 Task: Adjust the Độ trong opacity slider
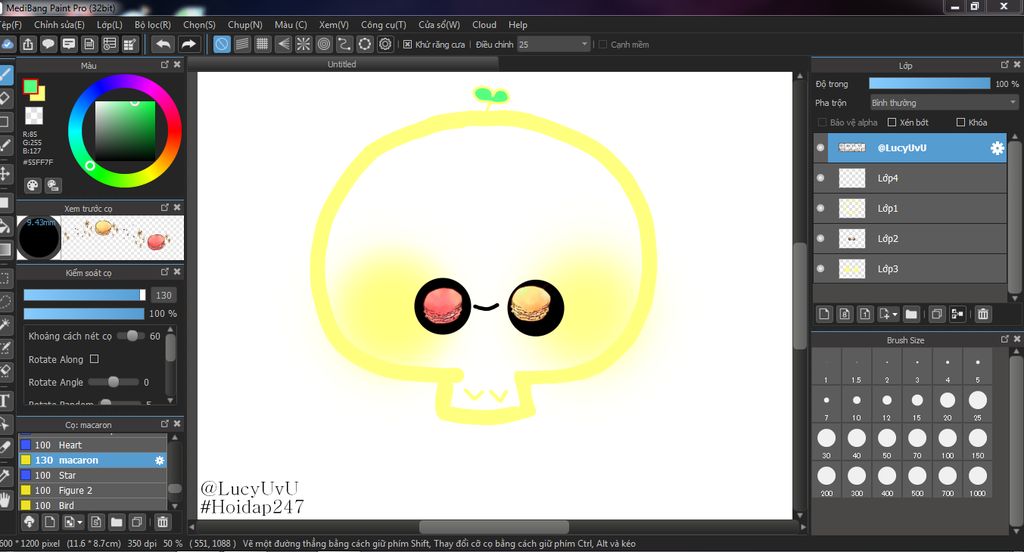(x=929, y=84)
